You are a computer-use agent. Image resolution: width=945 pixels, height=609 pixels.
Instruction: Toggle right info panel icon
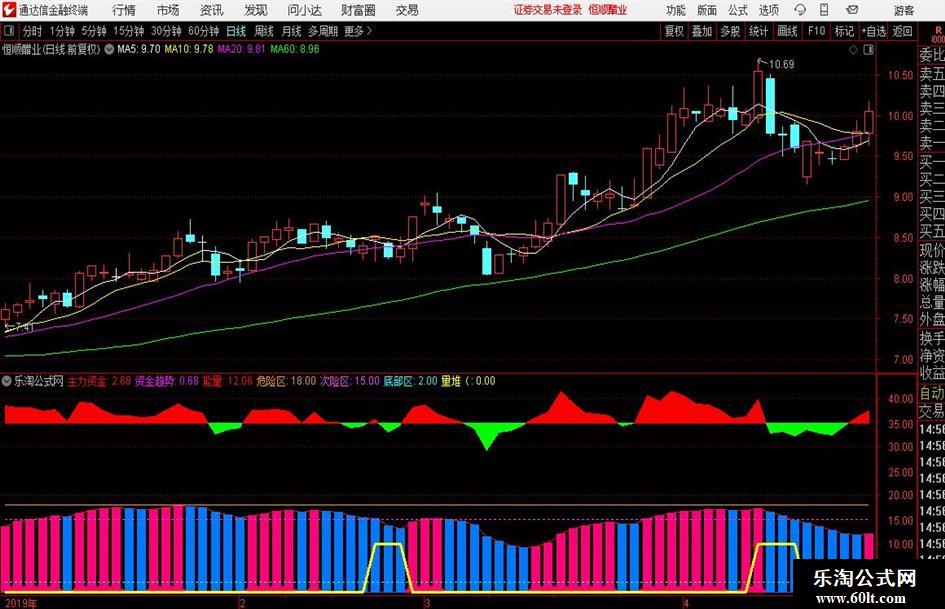pyautogui.click(x=868, y=50)
